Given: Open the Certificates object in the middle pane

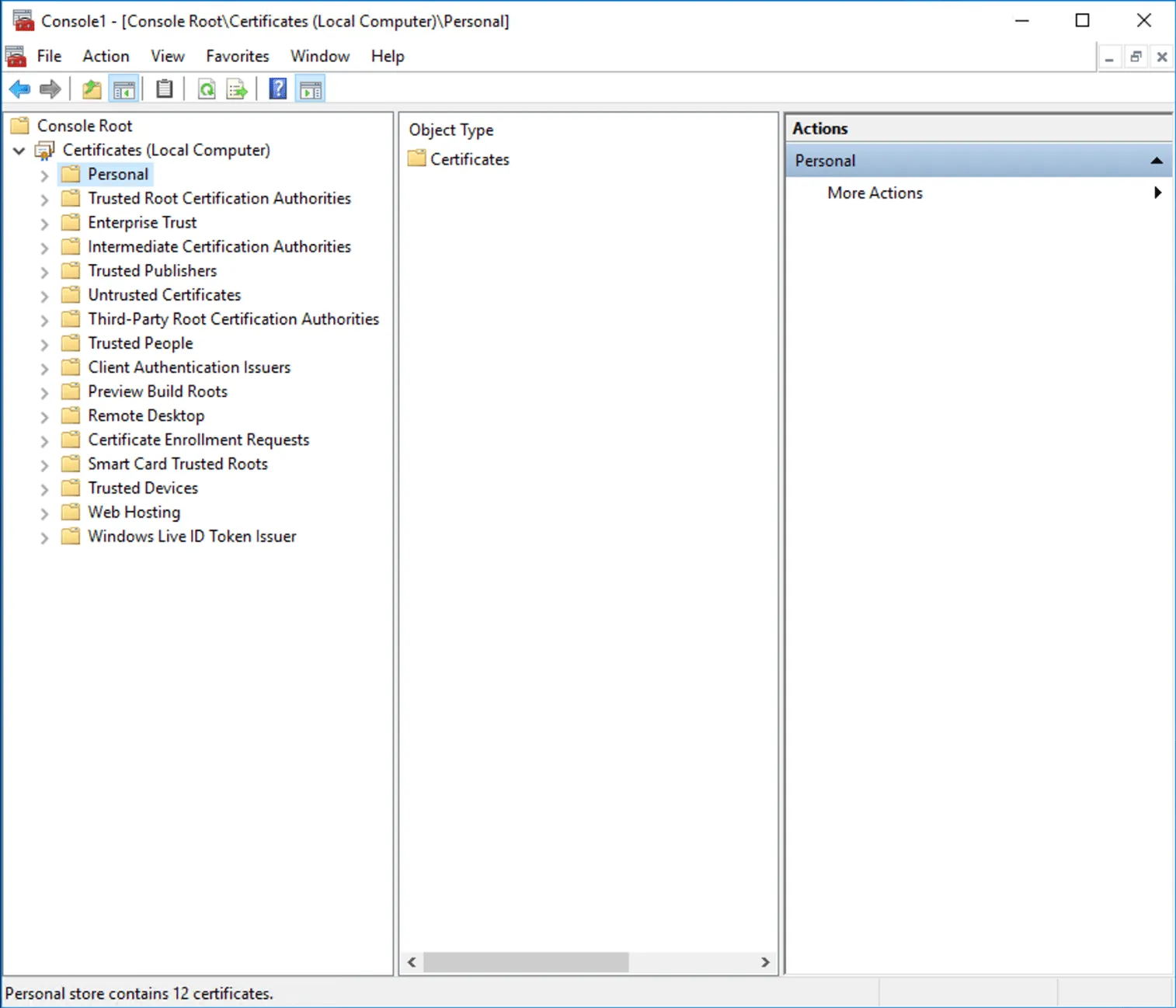Looking at the screenshot, I should point(469,159).
